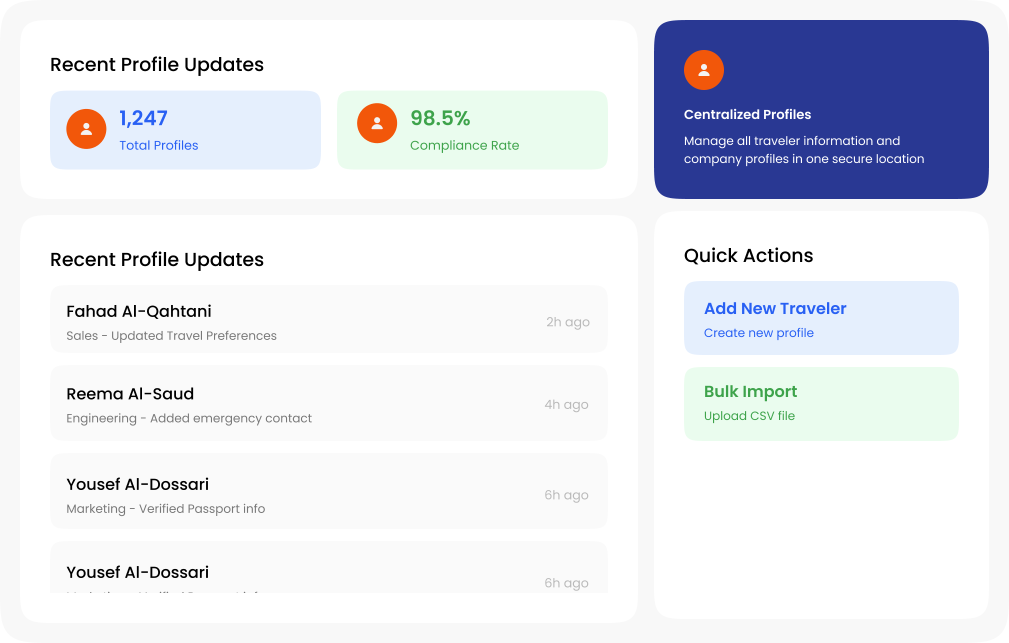The width and height of the screenshot is (1009, 643).
Task: Open Reema Al-Saud's profile update
Action: point(130,394)
